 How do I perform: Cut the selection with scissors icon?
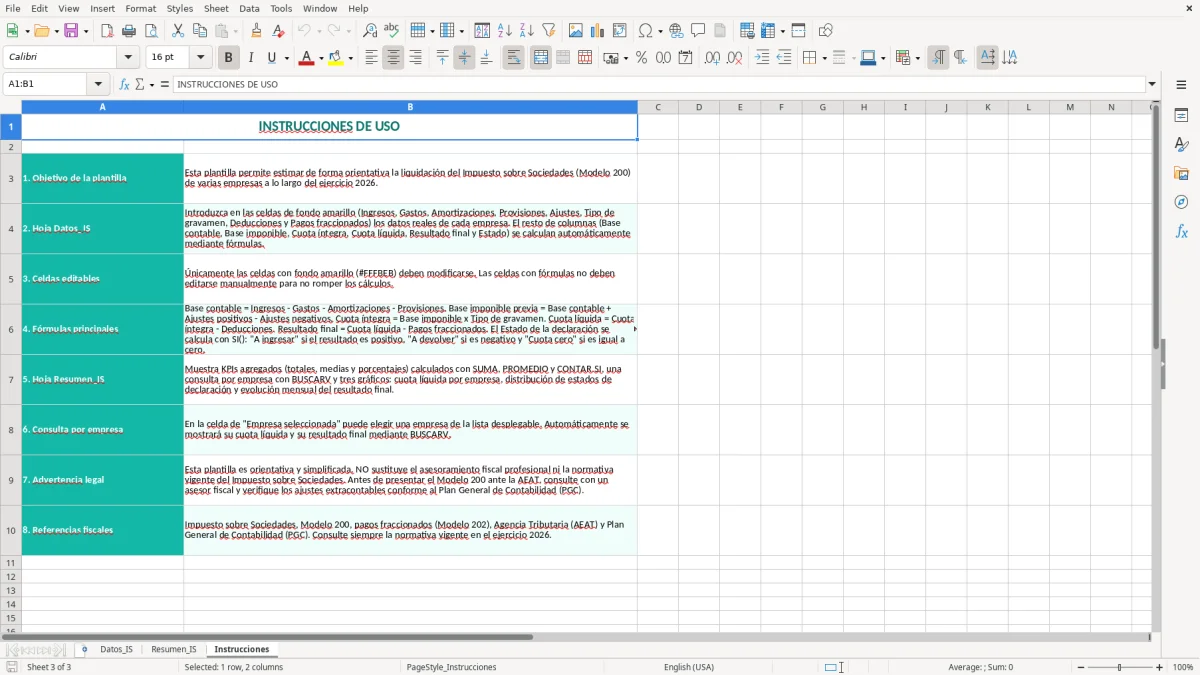tap(178, 31)
